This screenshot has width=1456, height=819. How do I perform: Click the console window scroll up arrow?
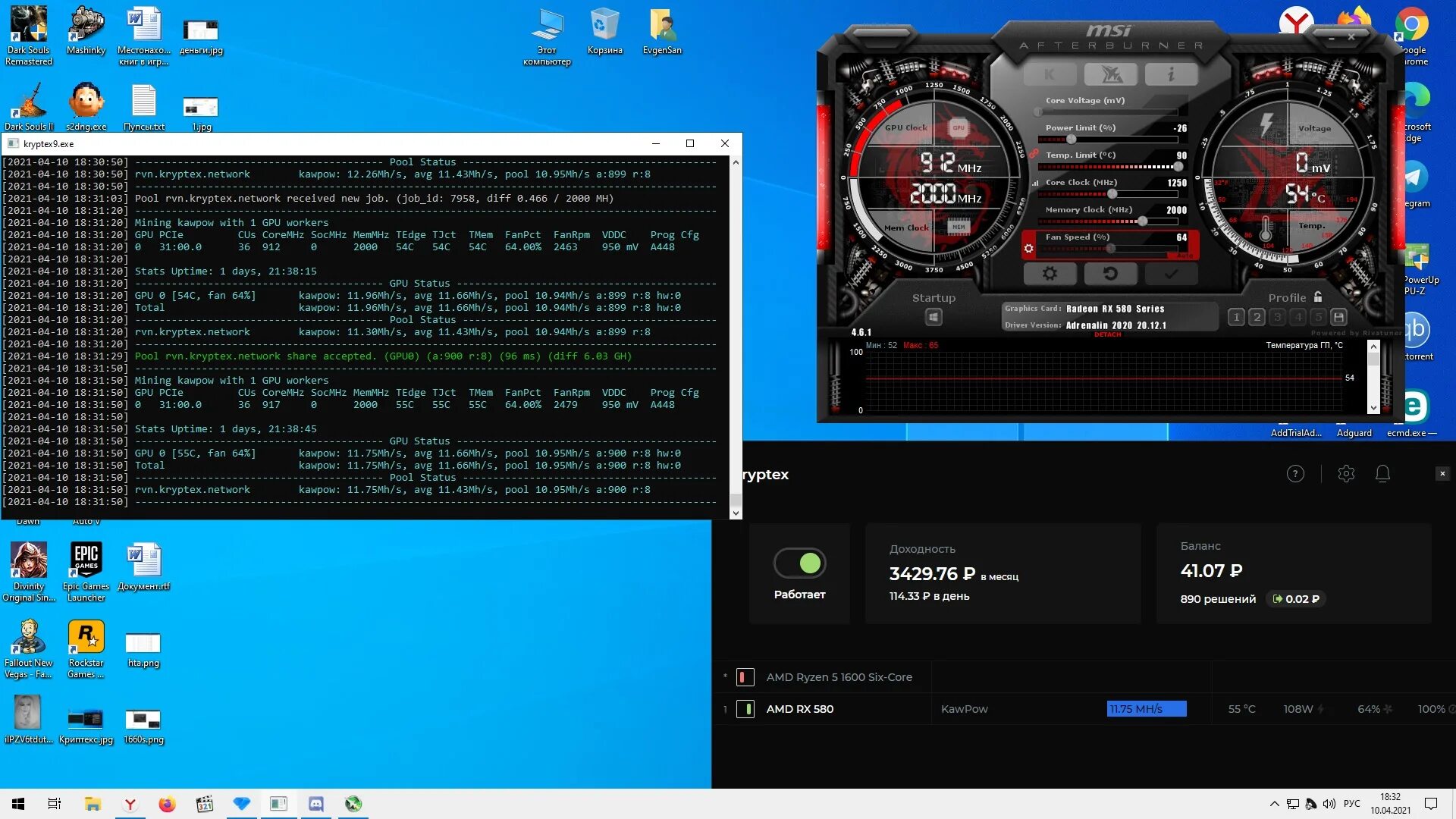point(736,162)
